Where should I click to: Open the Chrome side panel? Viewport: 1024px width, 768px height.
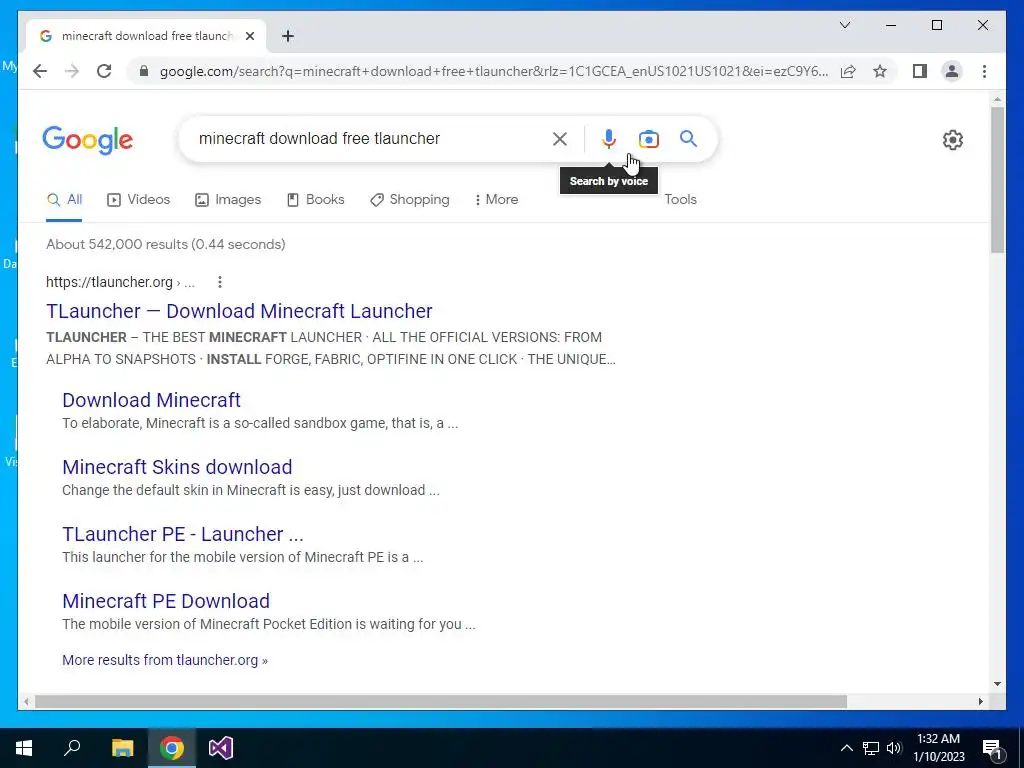920,71
